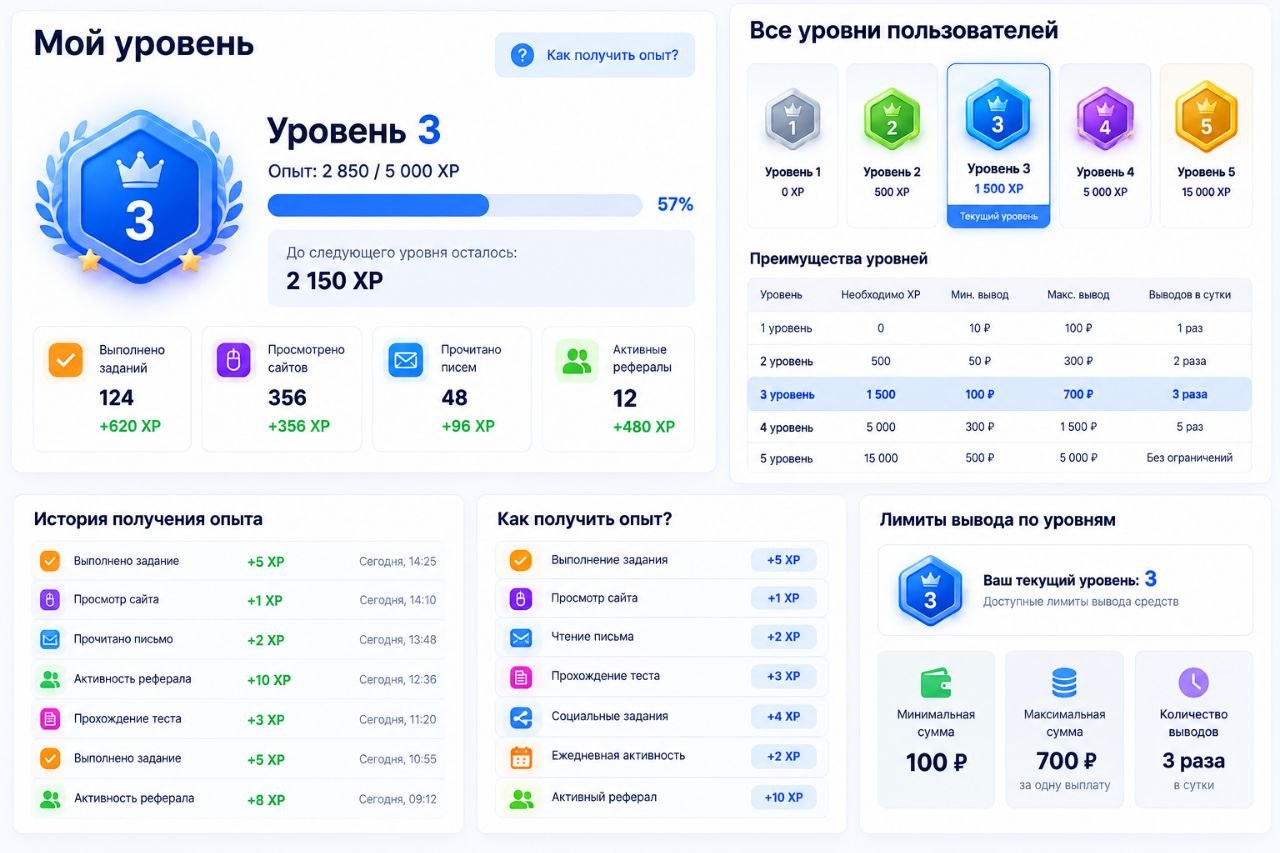This screenshot has height=853, width=1280.
Task: Click the checkmark icon beside Выполнение задания
Action: pyautogui.click(x=521, y=560)
